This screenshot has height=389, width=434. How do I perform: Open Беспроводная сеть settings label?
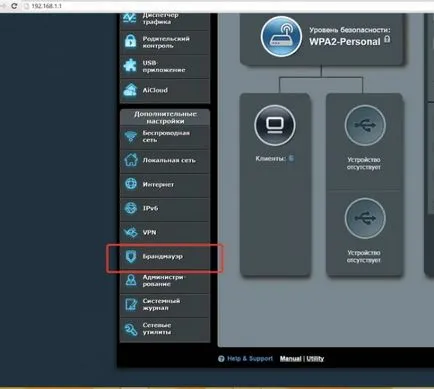tap(166, 136)
